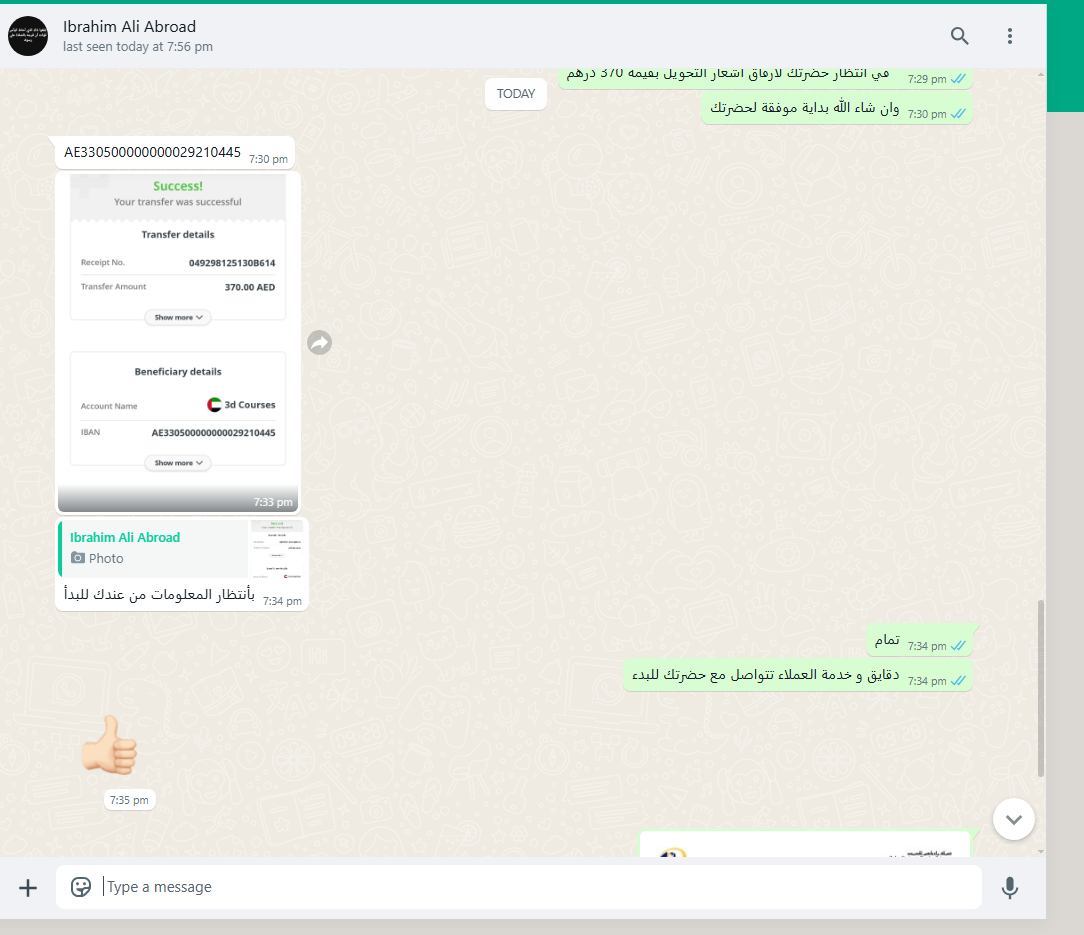1084x935 pixels.
Task: Open the emoji sticker picker icon
Action: [x=81, y=887]
